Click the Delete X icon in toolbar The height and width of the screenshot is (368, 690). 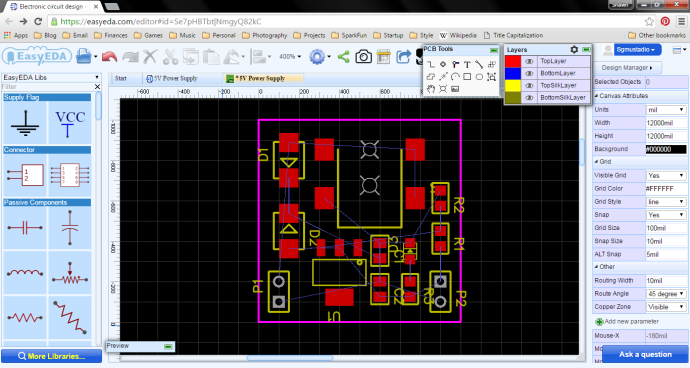pos(150,57)
